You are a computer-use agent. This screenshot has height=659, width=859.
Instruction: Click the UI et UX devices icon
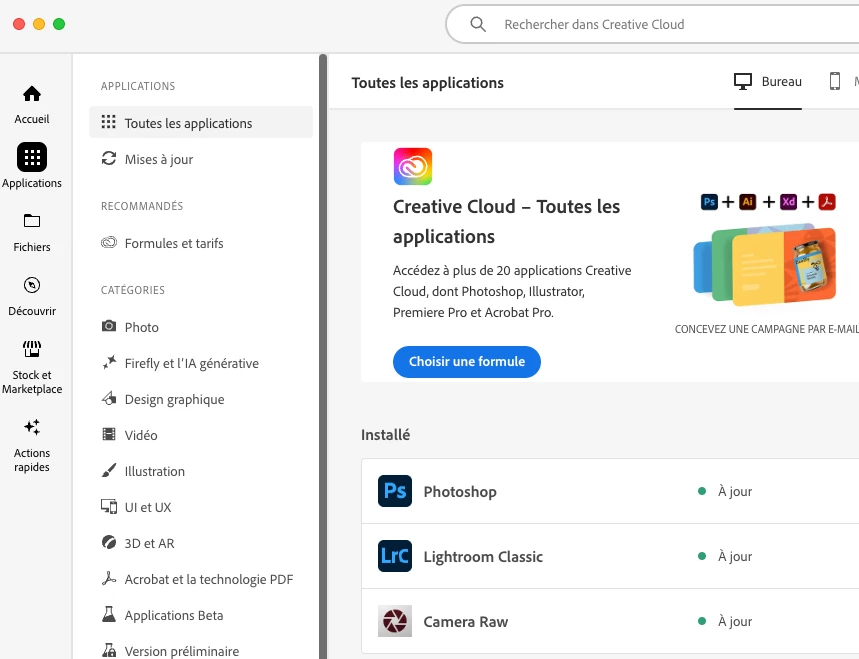click(x=108, y=506)
